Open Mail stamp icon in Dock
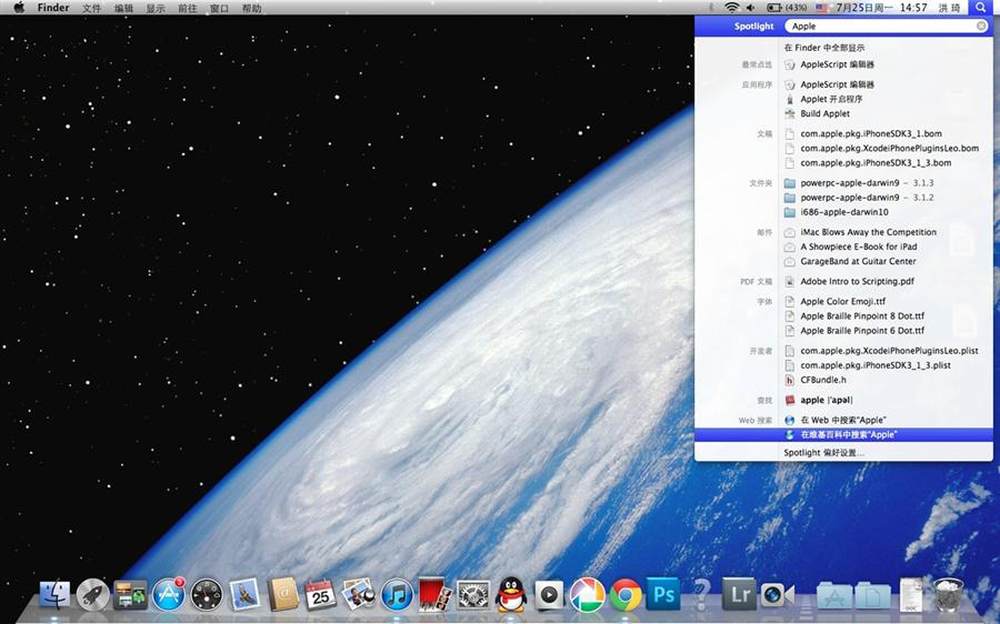Screen dimensions: 1000x624 tap(245, 595)
